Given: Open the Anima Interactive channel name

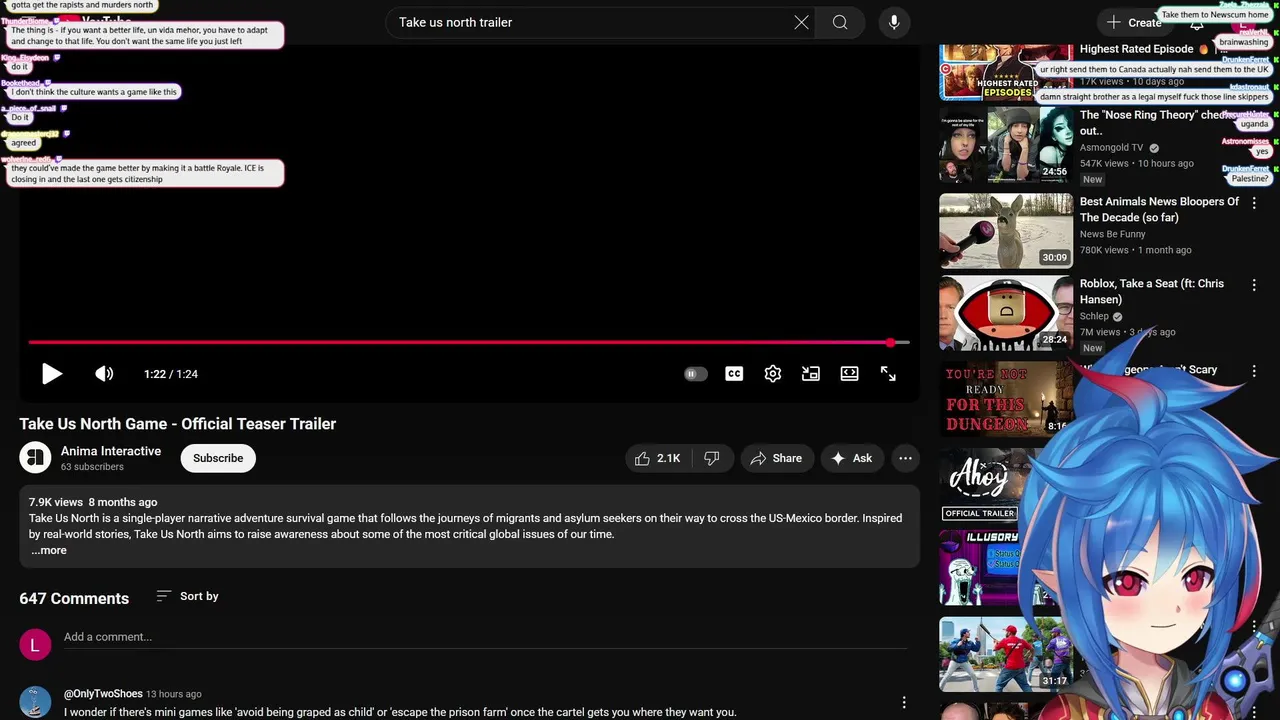Looking at the screenshot, I should tap(111, 451).
